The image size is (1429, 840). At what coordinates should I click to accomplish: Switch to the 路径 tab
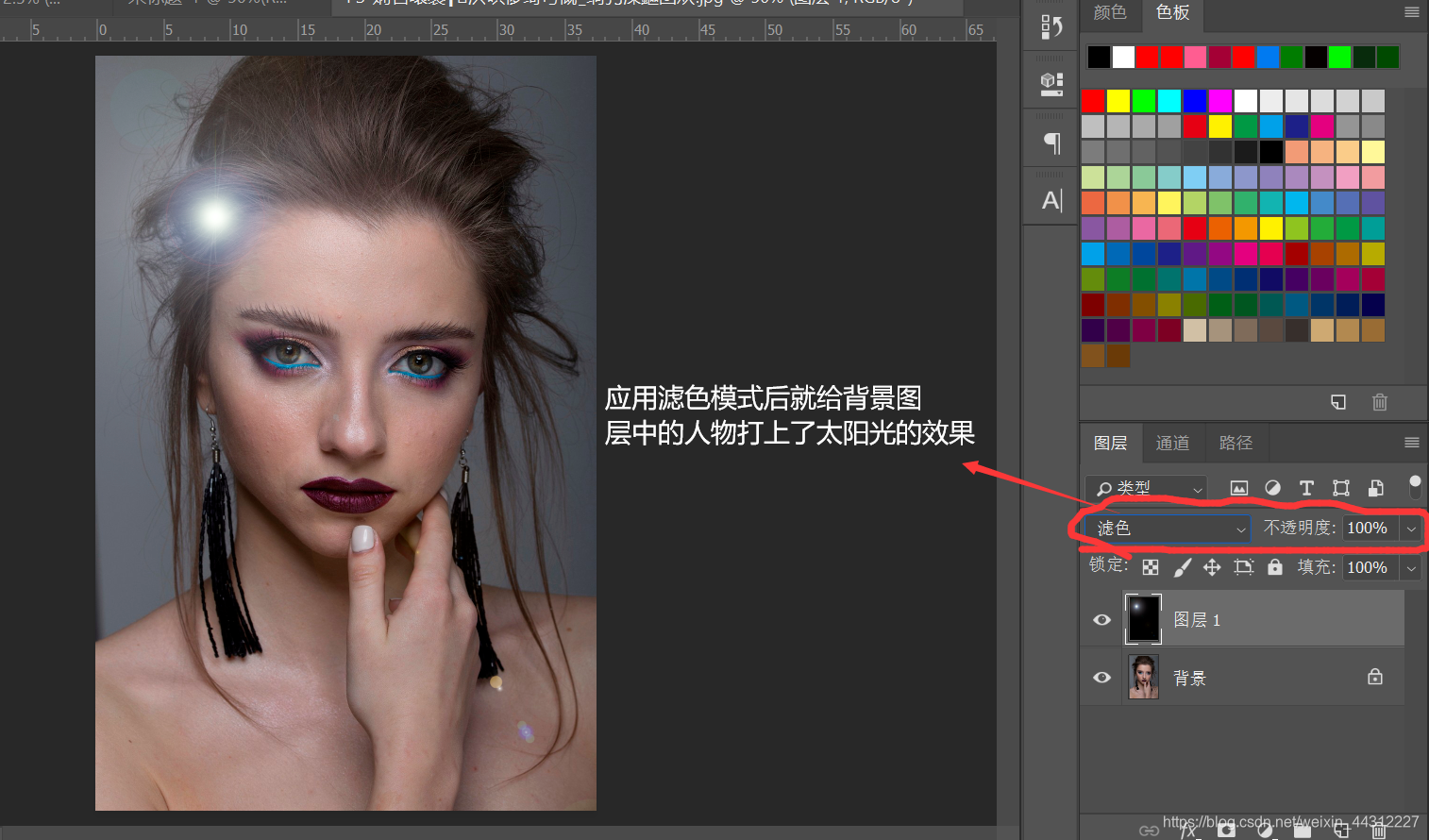(1236, 443)
